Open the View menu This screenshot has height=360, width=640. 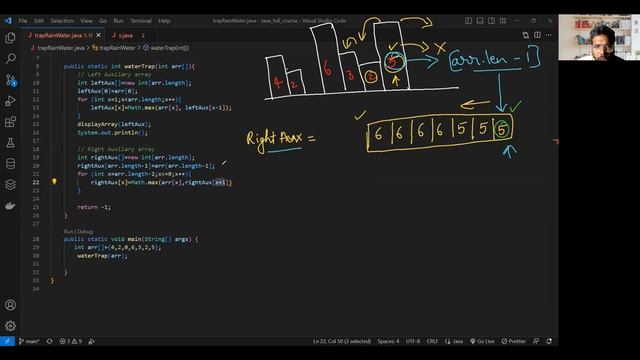click(86, 21)
